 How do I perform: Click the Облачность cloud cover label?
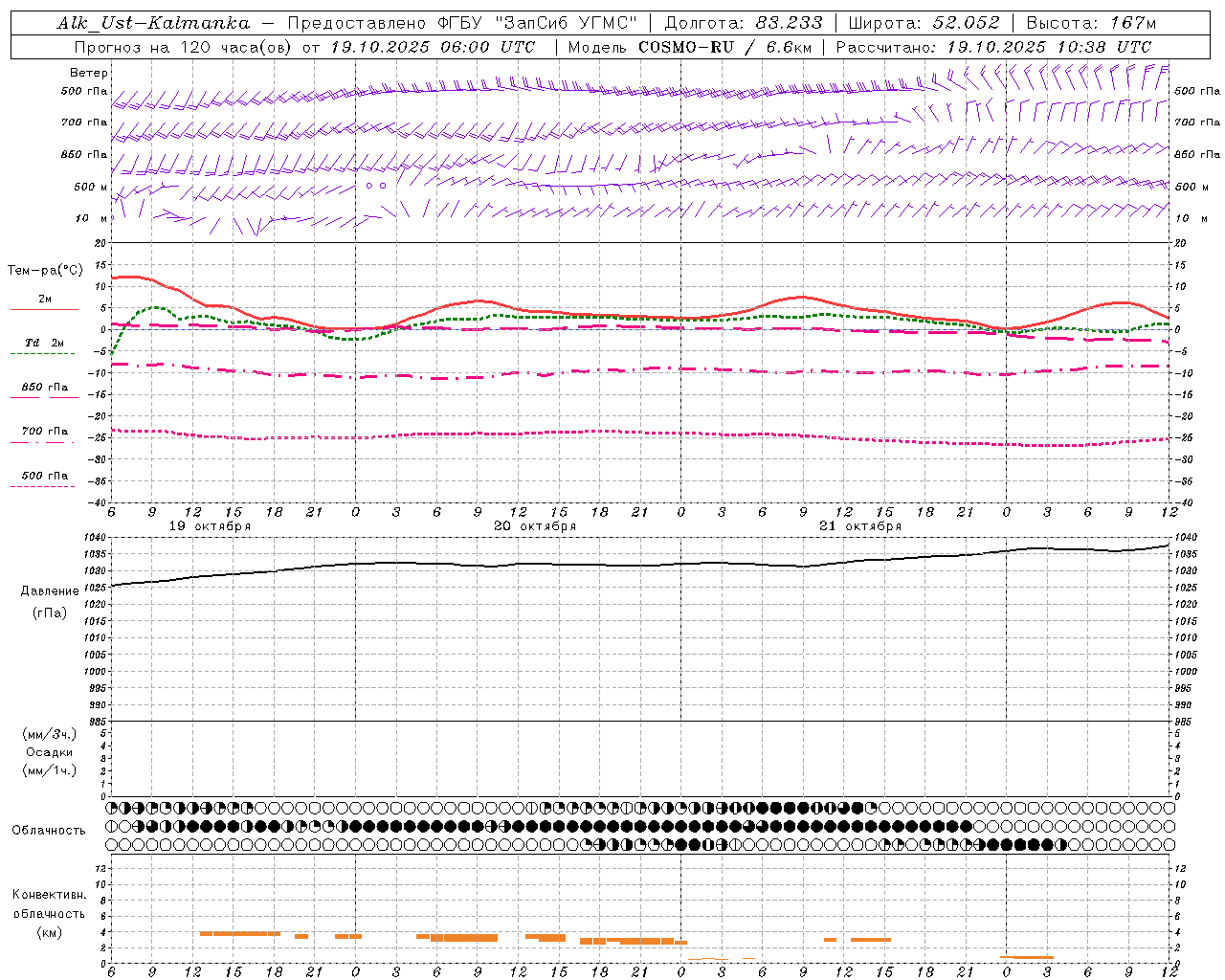(x=49, y=830)
